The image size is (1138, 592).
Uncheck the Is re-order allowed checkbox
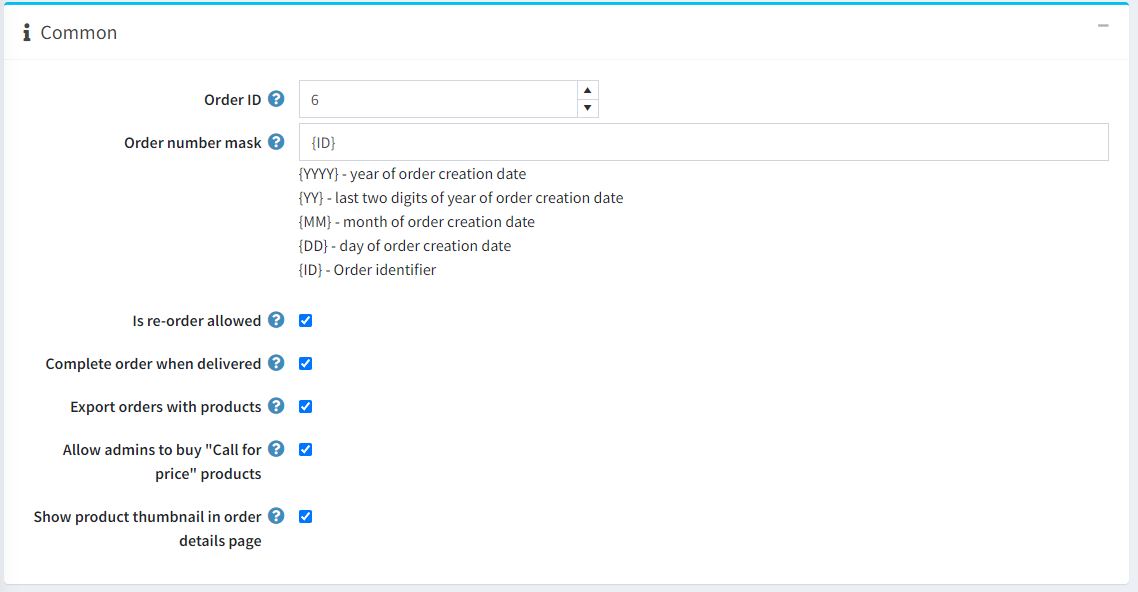[x=306, y=321]
